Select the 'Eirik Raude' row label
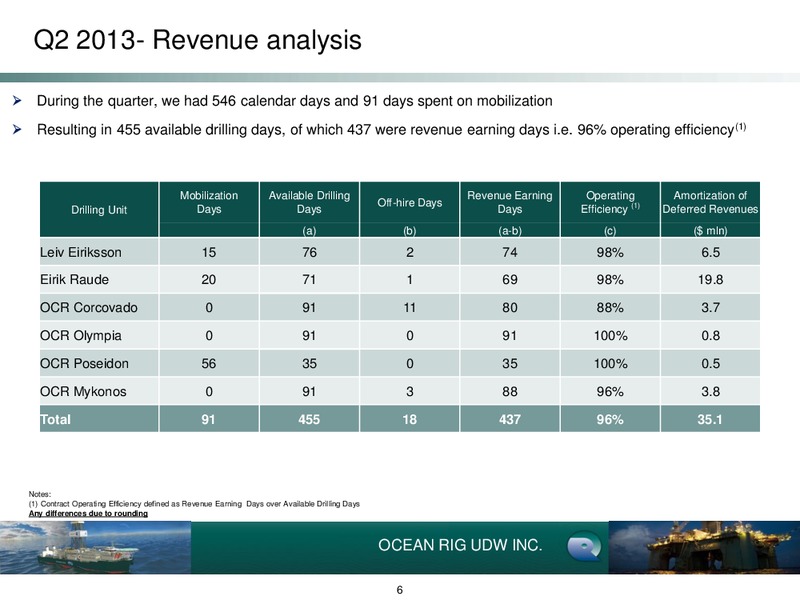 [x=74, y=280]
